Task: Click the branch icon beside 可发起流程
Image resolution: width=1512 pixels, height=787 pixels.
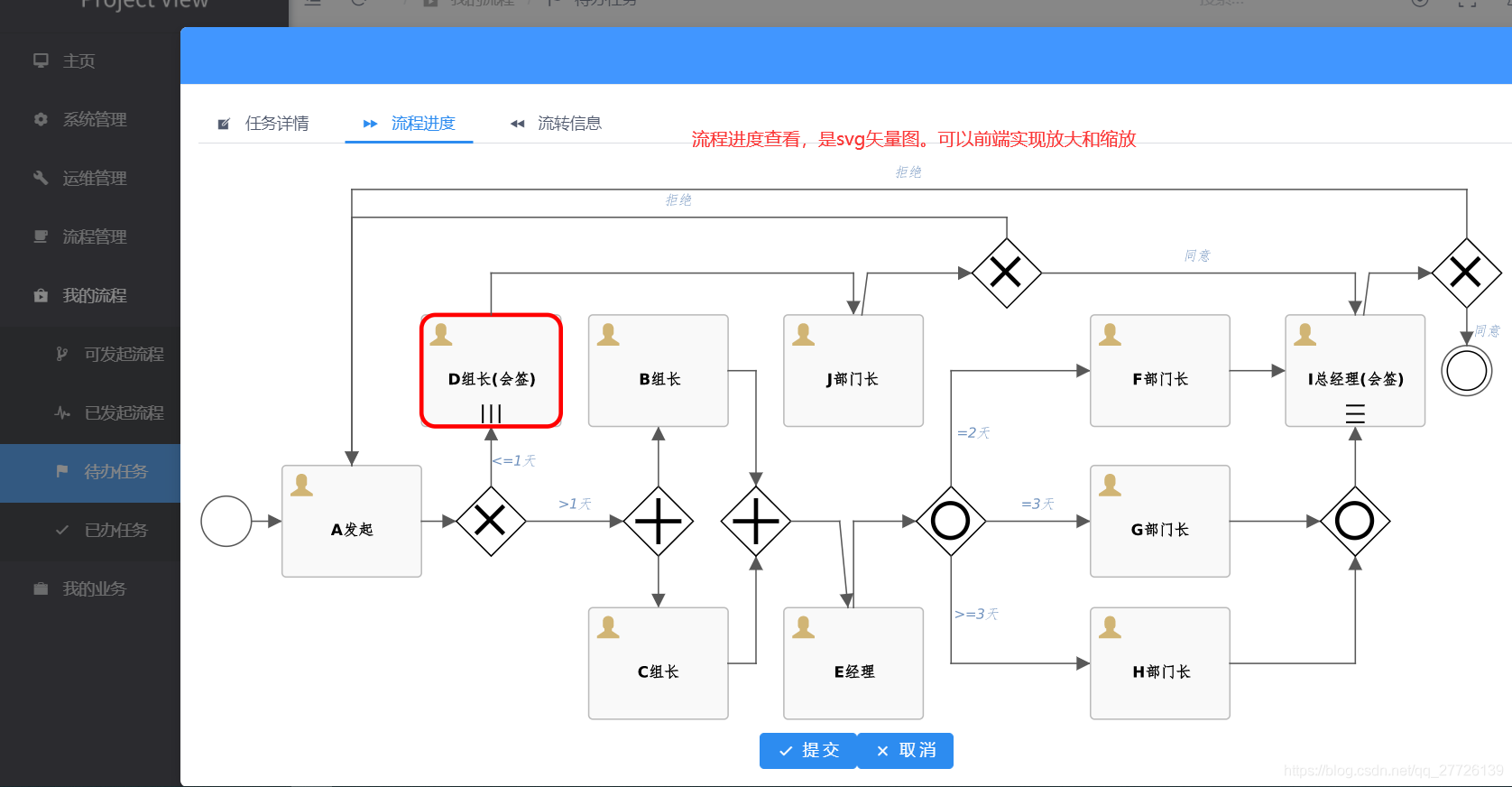Action: click(x=62, y=354)
